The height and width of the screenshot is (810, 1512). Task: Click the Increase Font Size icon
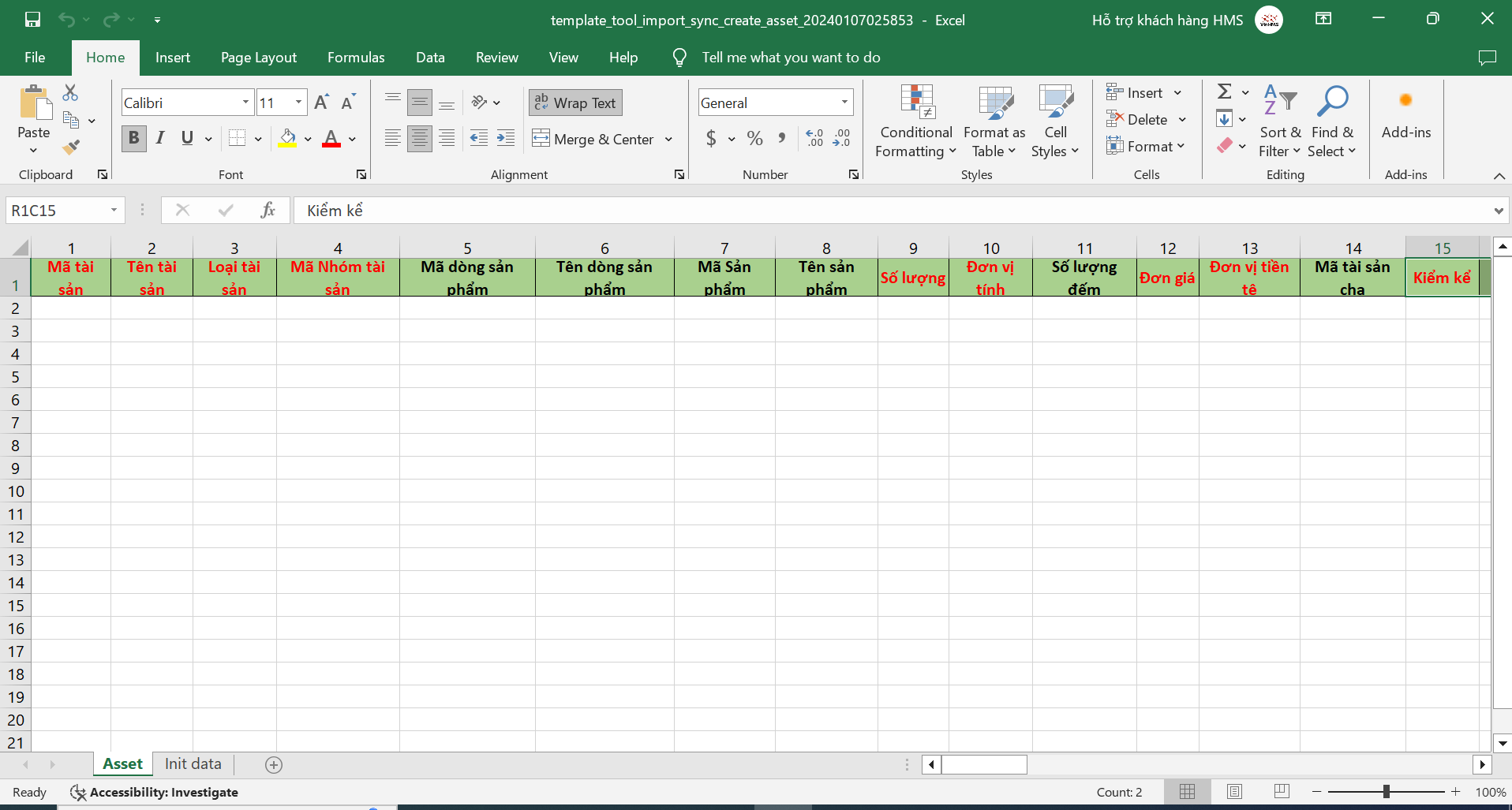(321, 103)
